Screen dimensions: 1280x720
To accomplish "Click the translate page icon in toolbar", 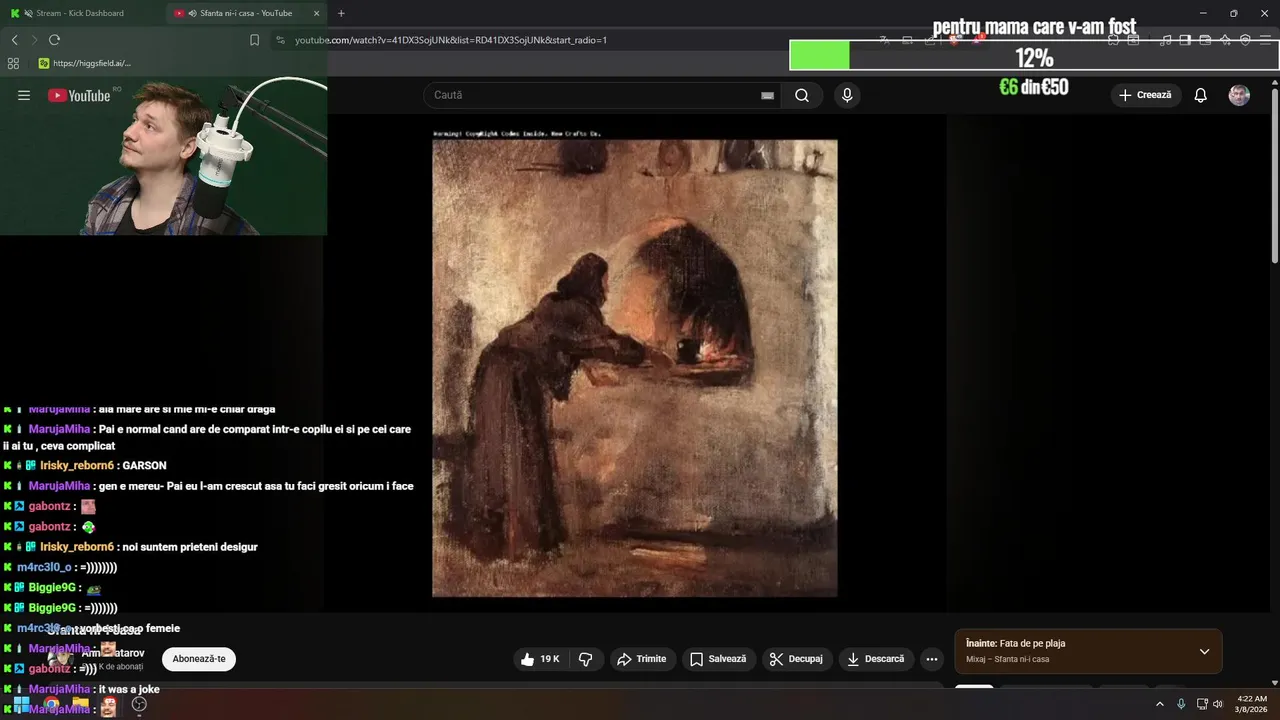I will click(886, 40).
